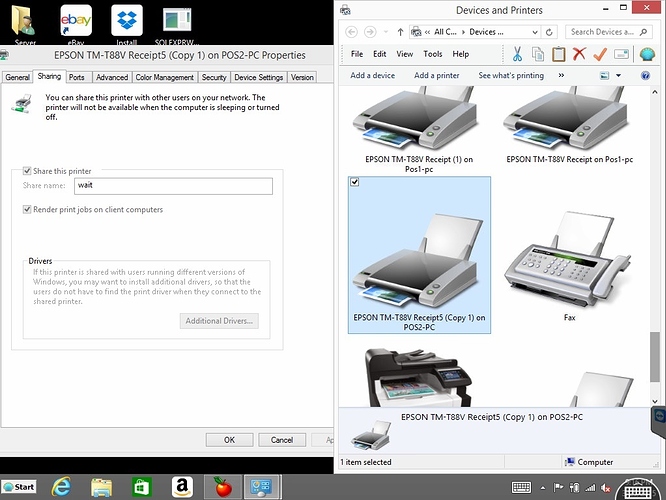Open File Explorer from the taskbar

point(101,487)
